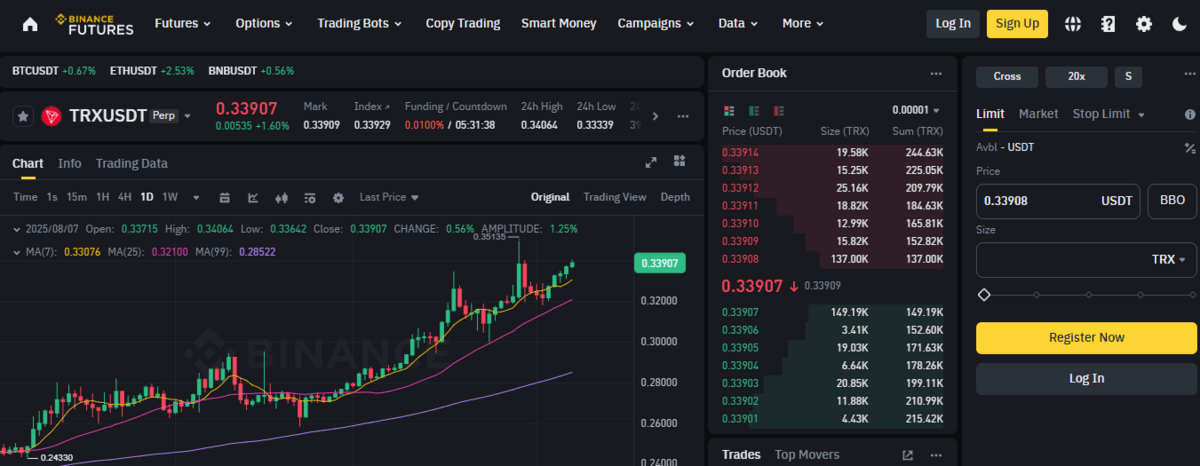Select the Trading View chart mode
The width and height of the screenshot is (1200, 466).
[615, 197]
